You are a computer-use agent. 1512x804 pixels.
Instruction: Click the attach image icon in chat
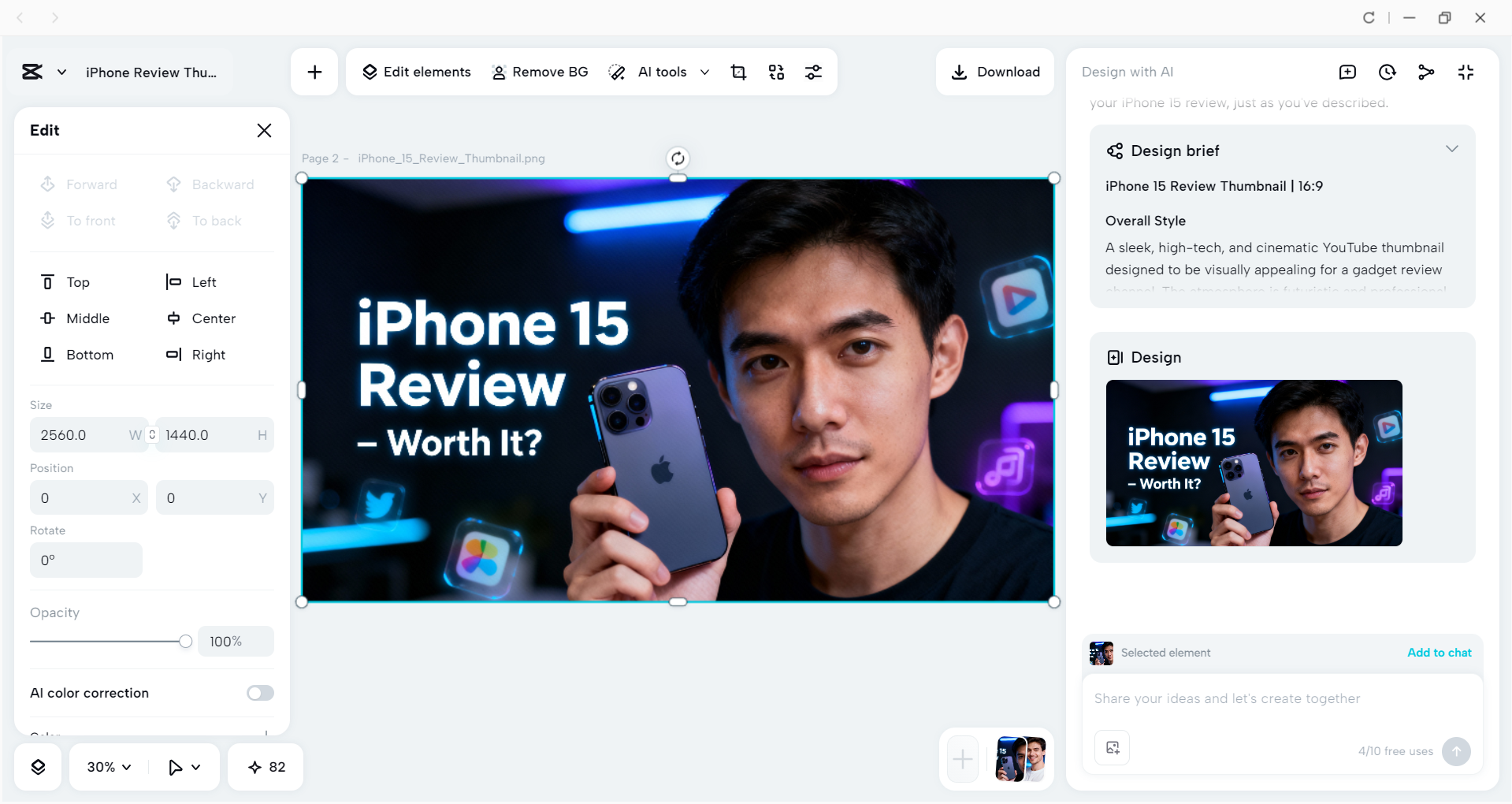click(1113, 748)
